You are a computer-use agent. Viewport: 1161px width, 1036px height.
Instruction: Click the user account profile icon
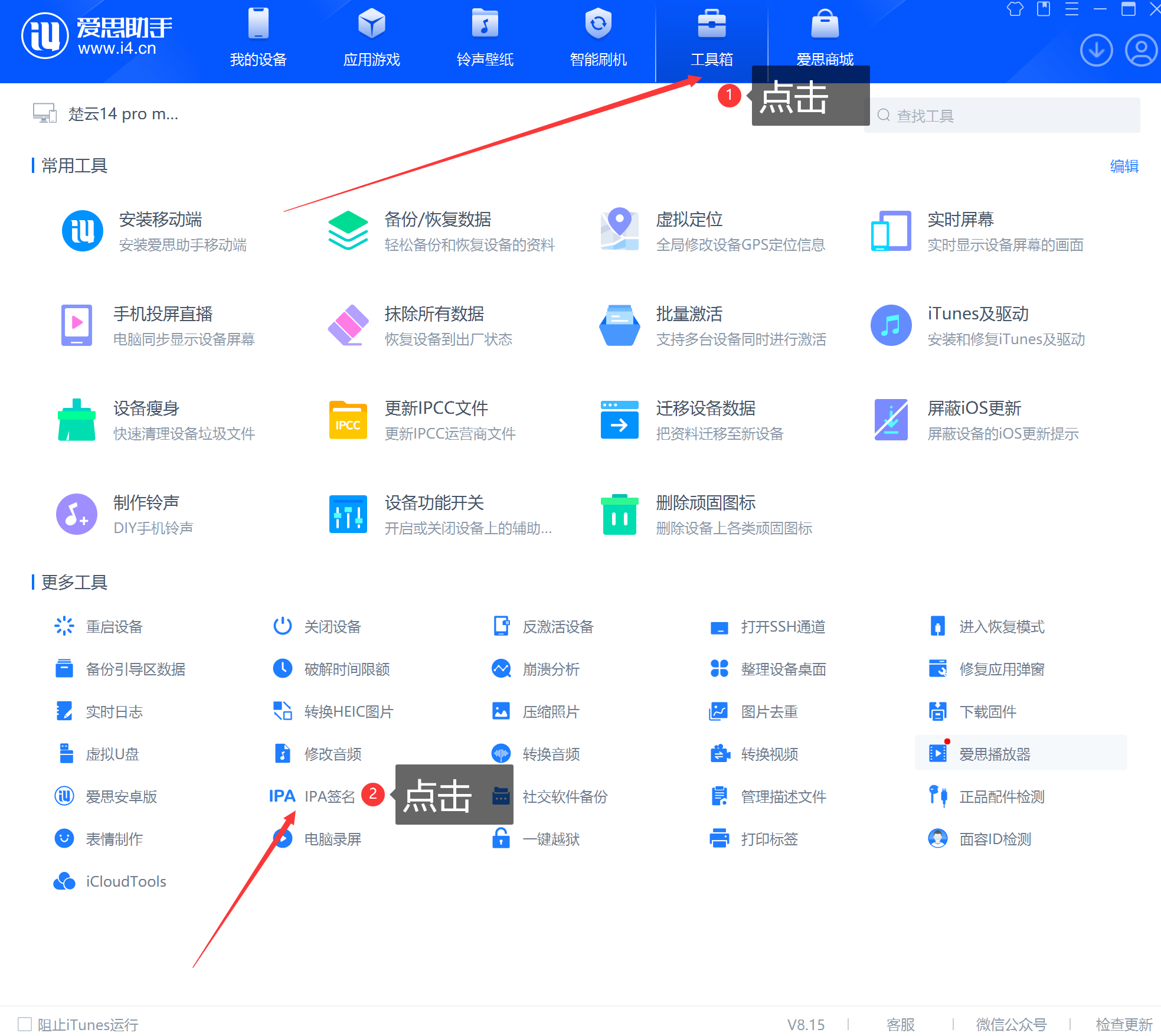(x=1141, y=51)
